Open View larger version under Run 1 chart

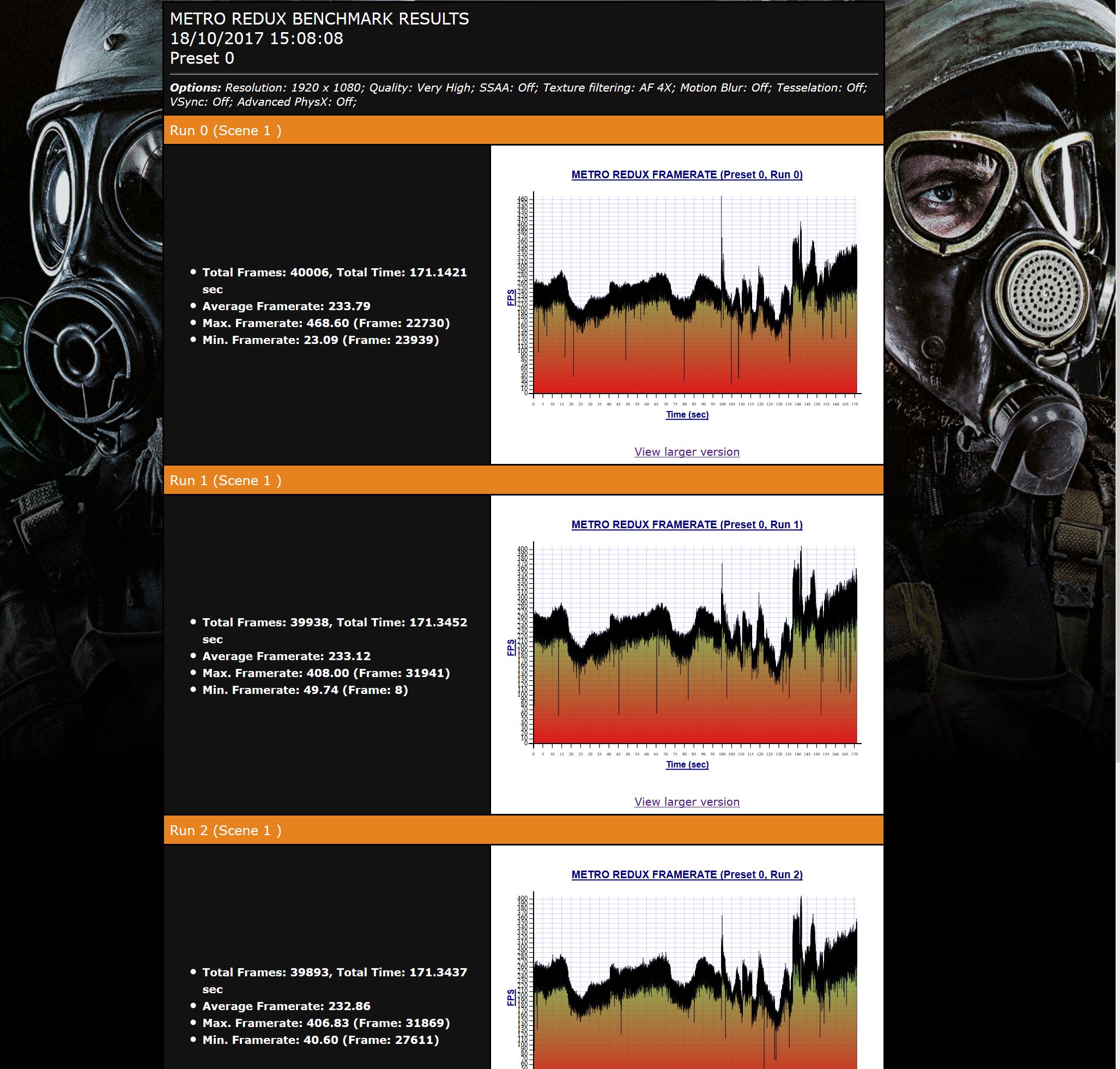click(687, 802)
